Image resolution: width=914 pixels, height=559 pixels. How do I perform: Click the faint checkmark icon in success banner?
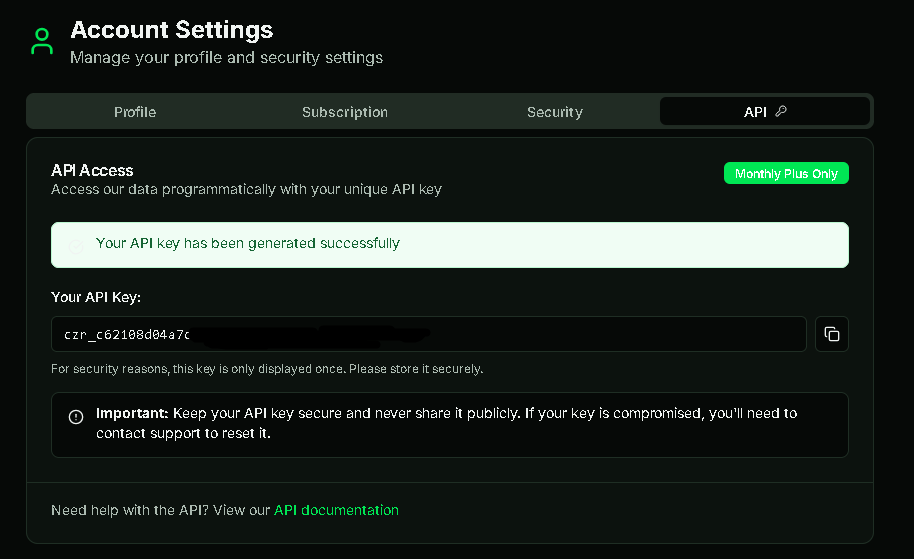(76, 247)
